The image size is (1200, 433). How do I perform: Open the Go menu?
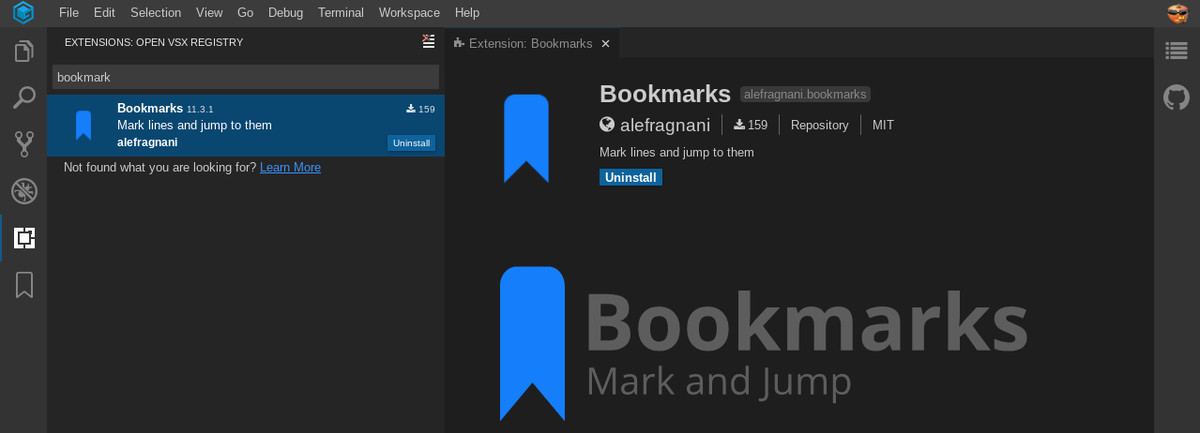pos(245,13)
